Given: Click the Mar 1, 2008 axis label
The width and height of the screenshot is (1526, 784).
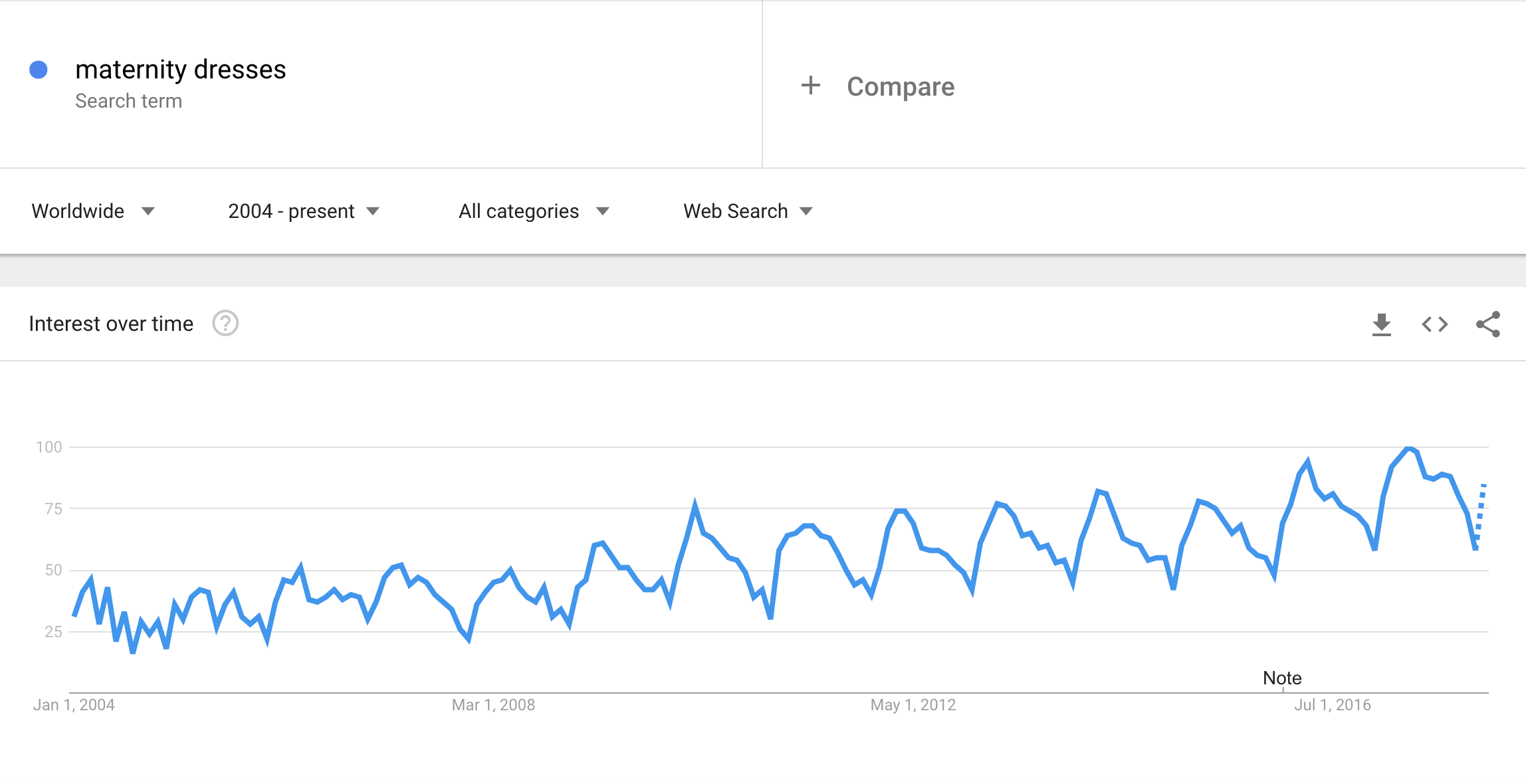Looking at the screenshot, I should (x=493, y=705).
